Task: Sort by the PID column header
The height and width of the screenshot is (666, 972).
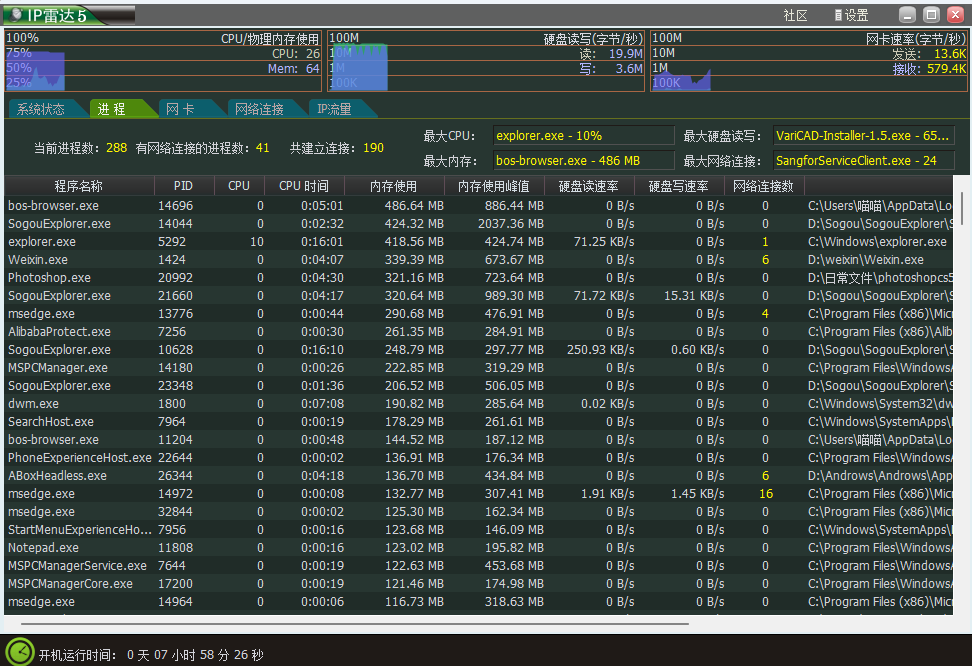Action: click(183, 186)
